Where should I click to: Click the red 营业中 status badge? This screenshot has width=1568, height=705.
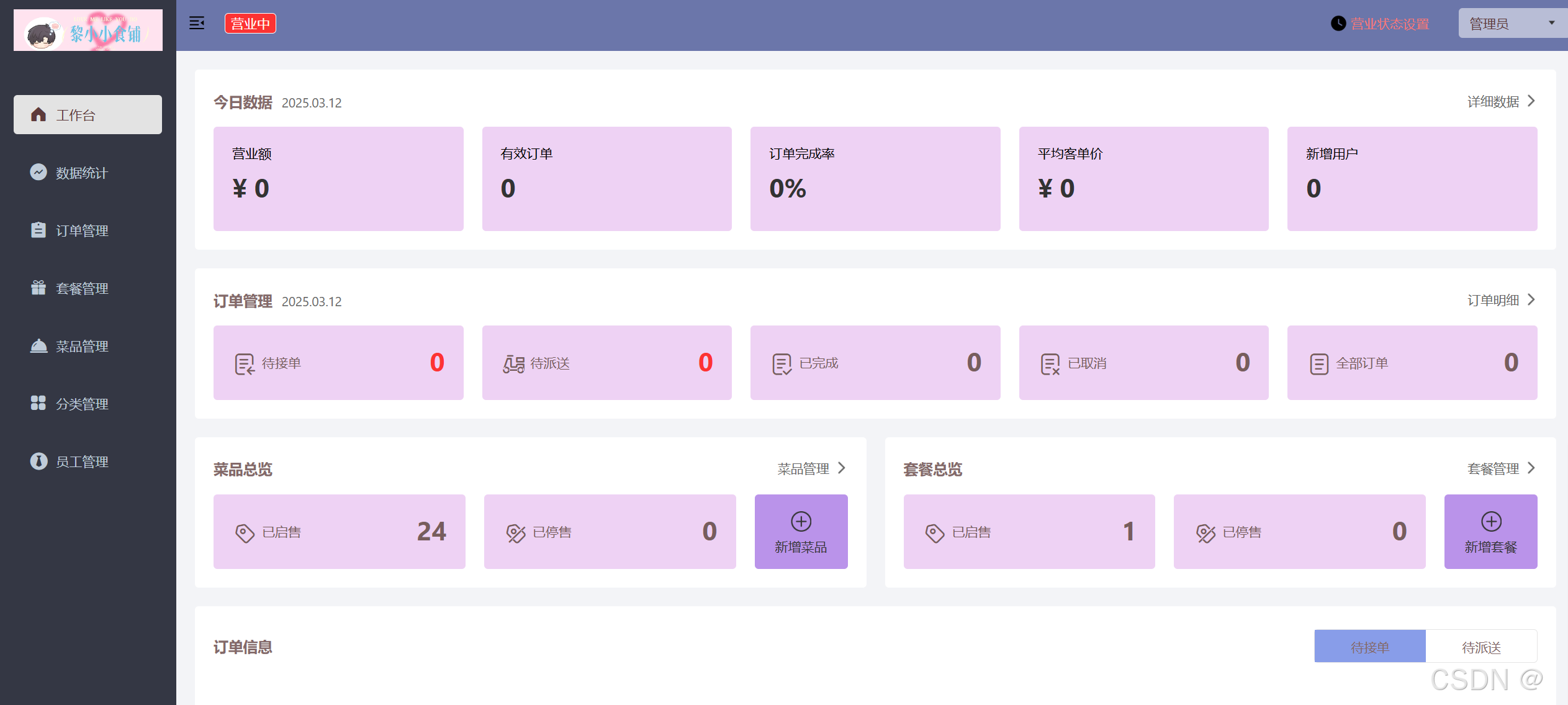[250, 24]
